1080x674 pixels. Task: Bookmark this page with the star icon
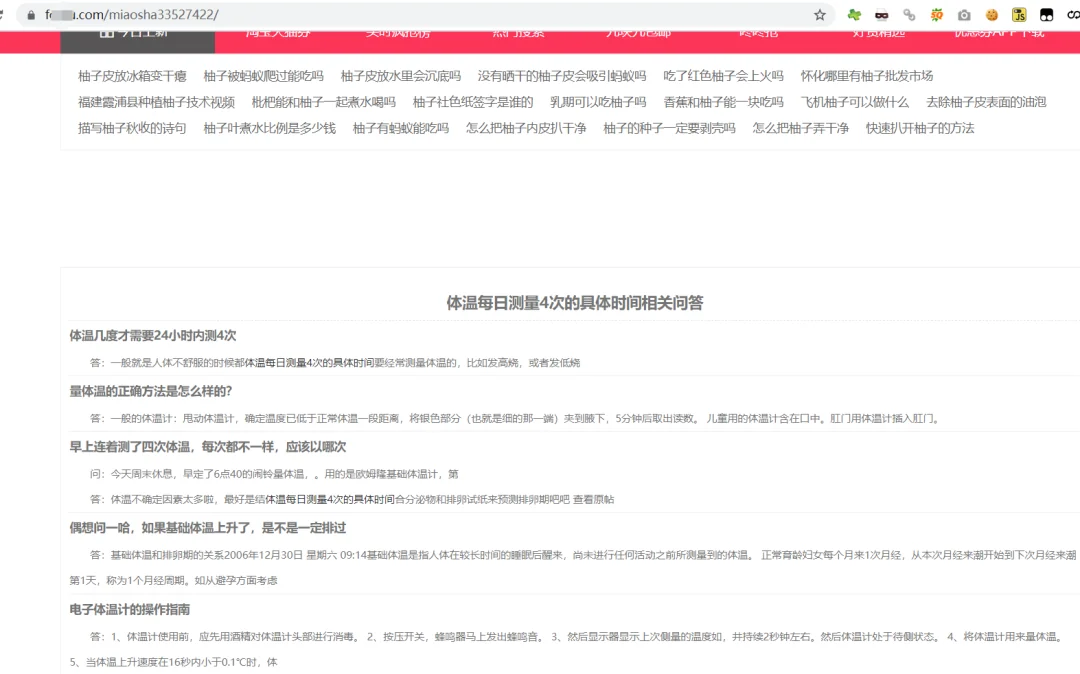pyautogui.click(x=820, y=14)
